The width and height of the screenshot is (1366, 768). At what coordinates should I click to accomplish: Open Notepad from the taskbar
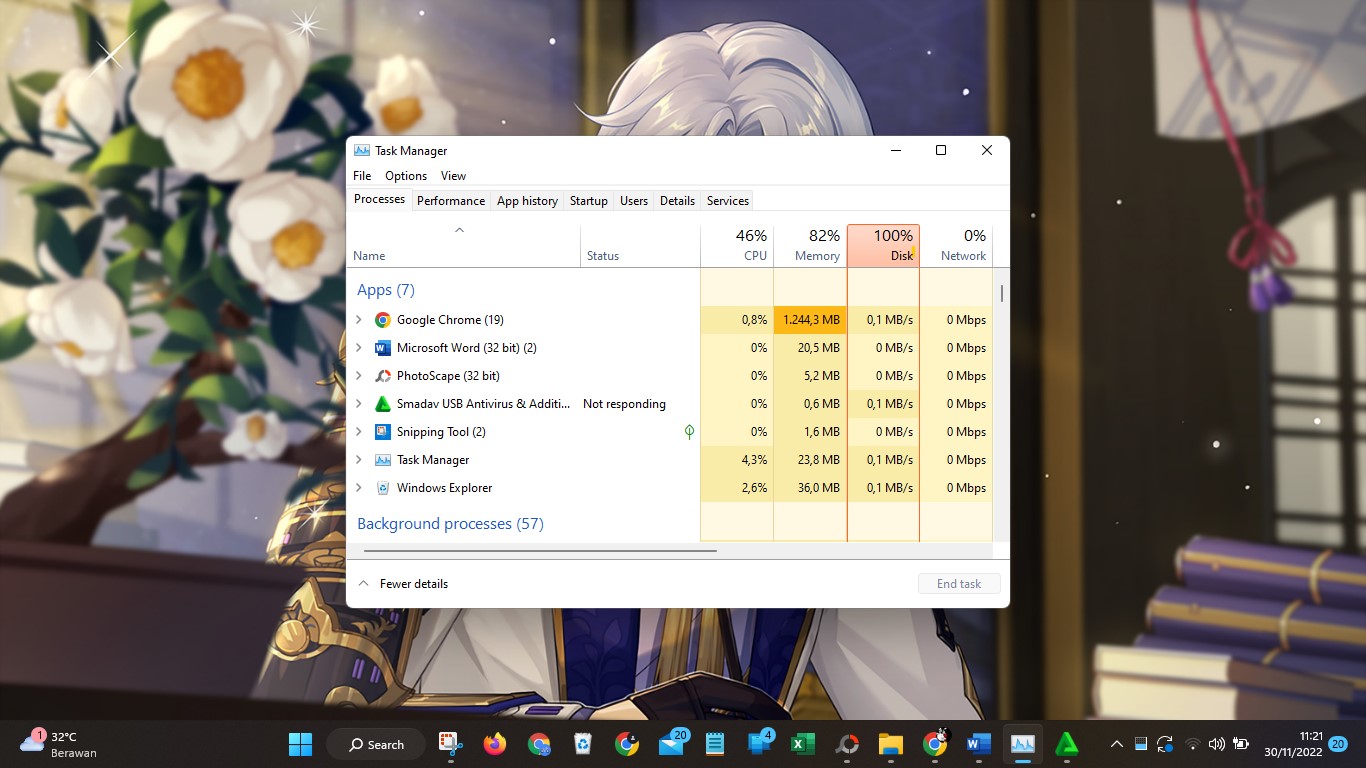coord(714,744)
